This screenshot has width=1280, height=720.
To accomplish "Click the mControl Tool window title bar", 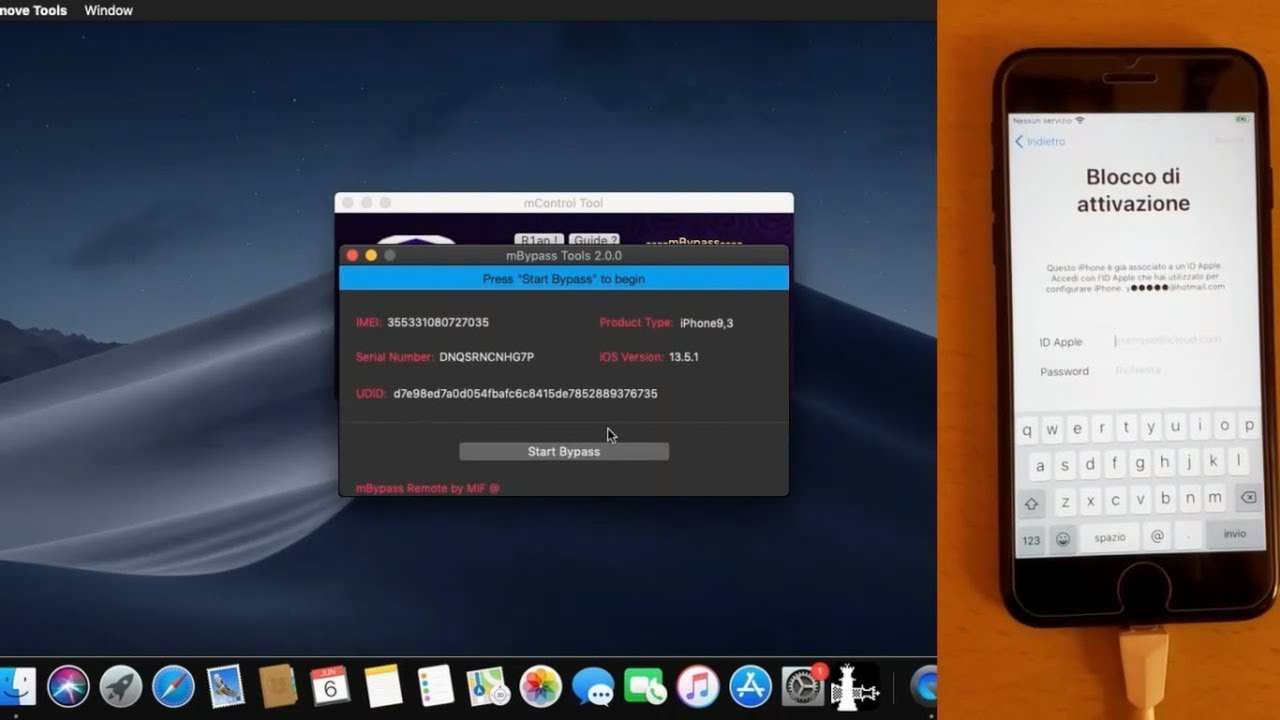I will pos(564,203).
